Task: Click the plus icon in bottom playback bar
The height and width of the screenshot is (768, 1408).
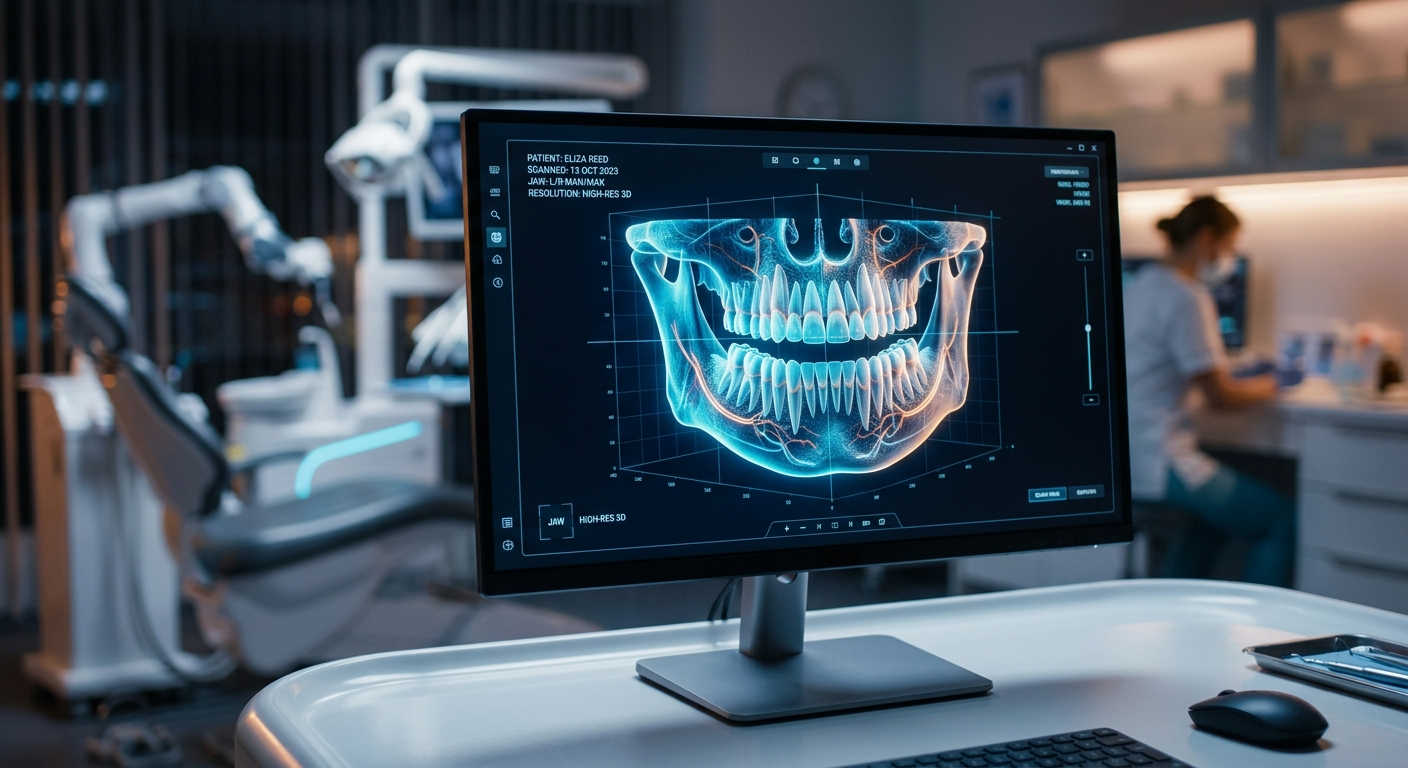Action: pyautogui.click(x=787, y=526)
